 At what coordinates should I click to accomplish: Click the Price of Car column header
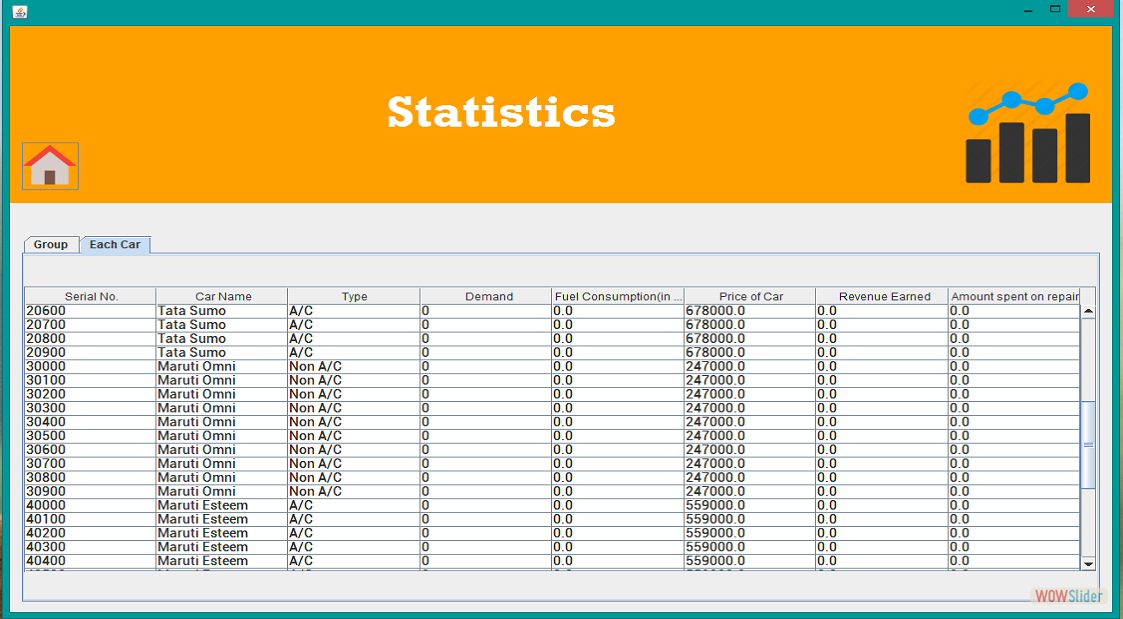[x=751, y=296]
